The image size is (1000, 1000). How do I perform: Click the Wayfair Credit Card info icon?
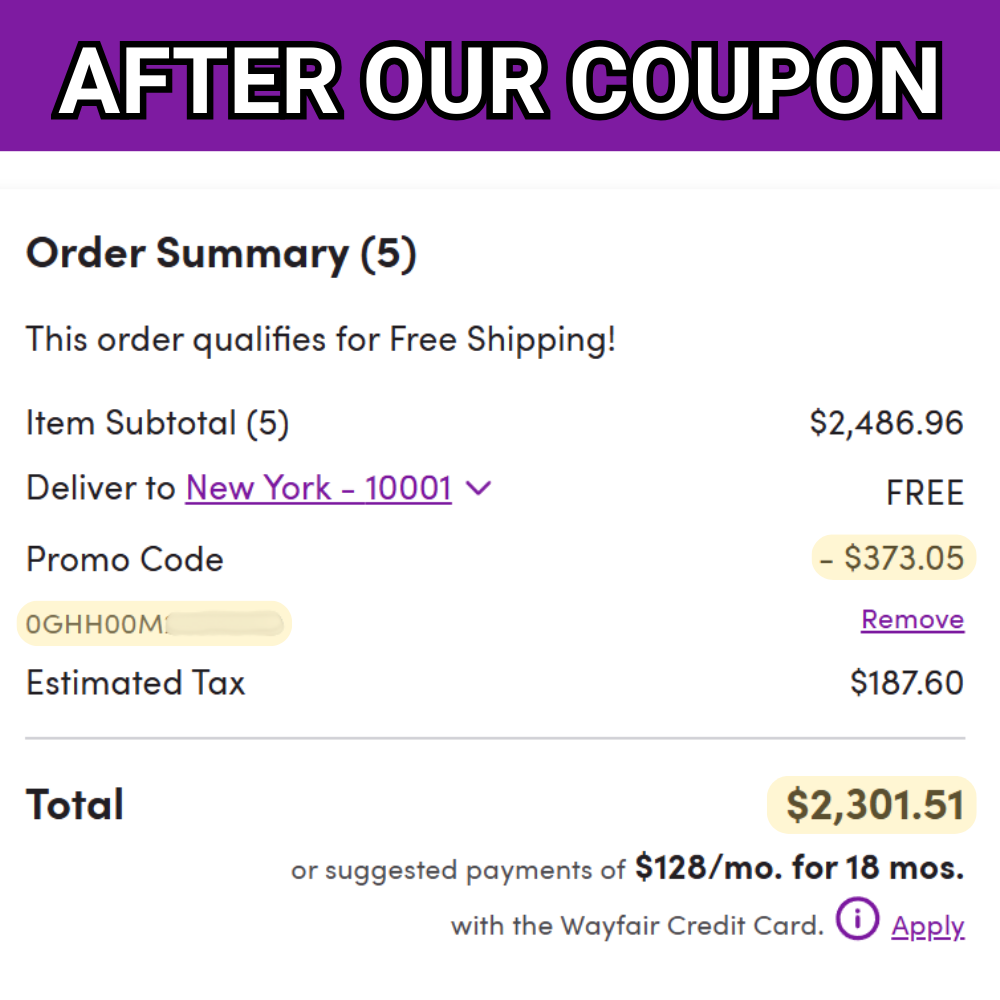[x=857, y=918]
